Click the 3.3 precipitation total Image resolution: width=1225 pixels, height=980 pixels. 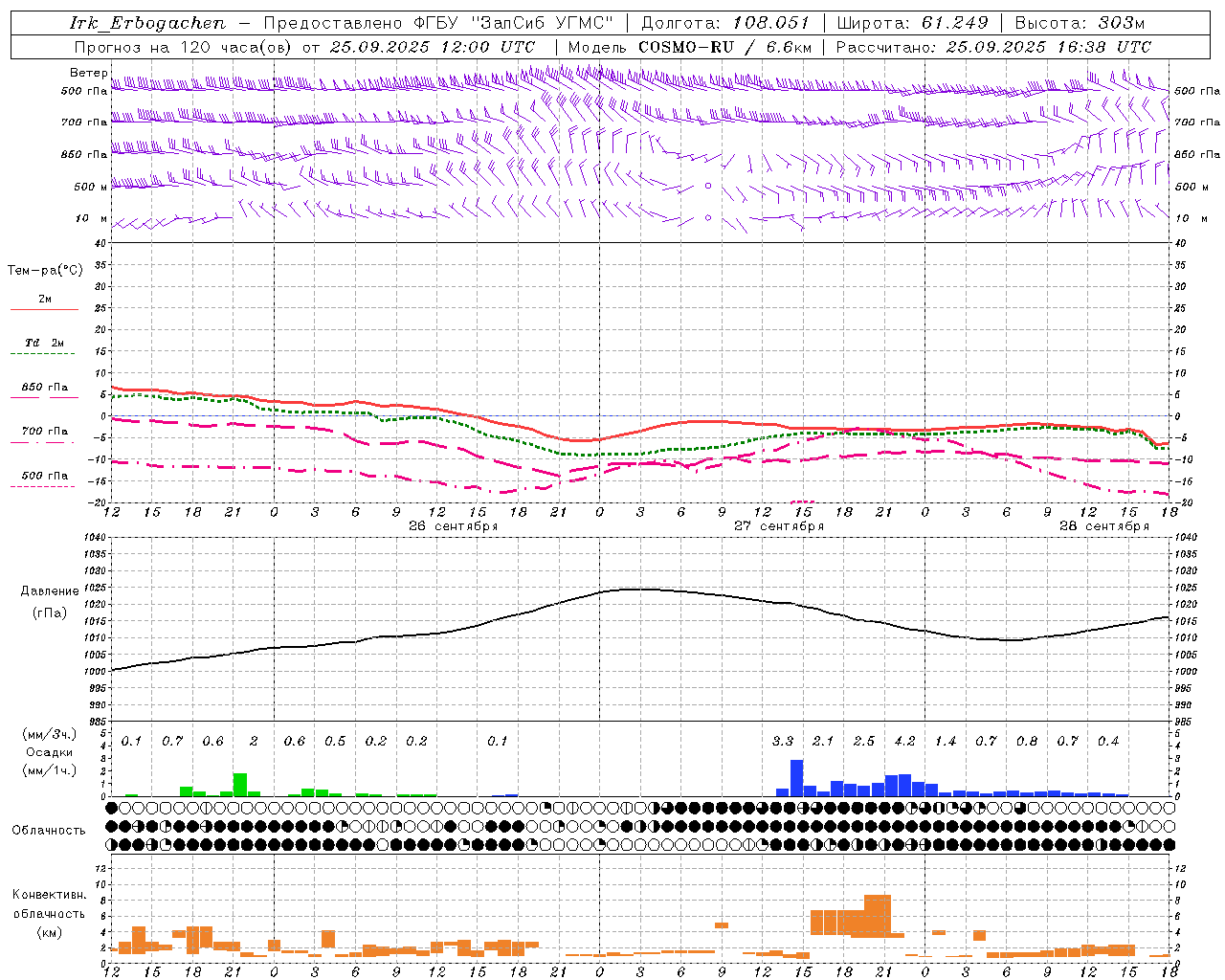[x=783, y=741]
